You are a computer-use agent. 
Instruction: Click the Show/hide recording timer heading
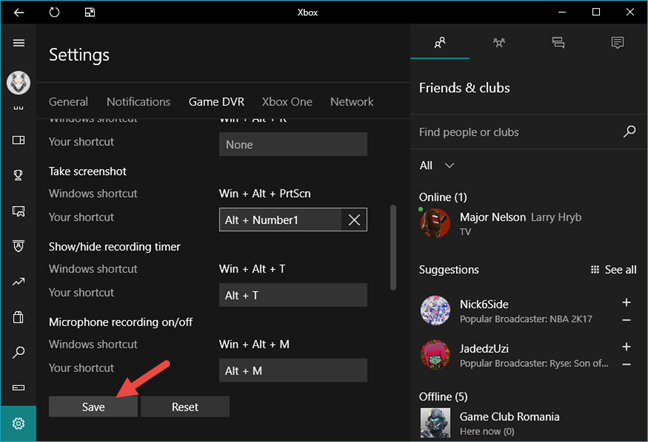(x=114, y=247)
